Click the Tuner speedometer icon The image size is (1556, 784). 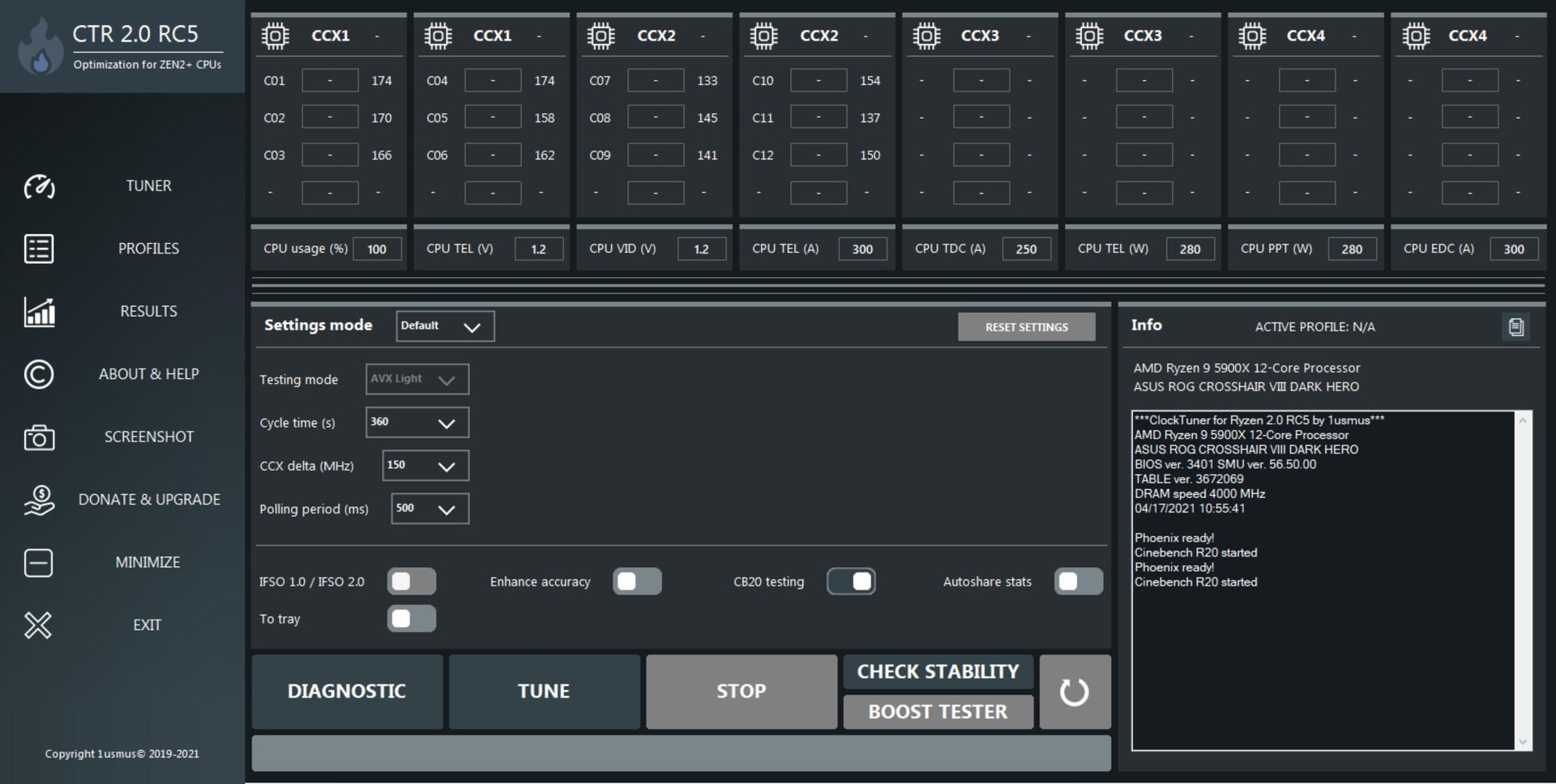pyautogui.click(x=38, y=187)
